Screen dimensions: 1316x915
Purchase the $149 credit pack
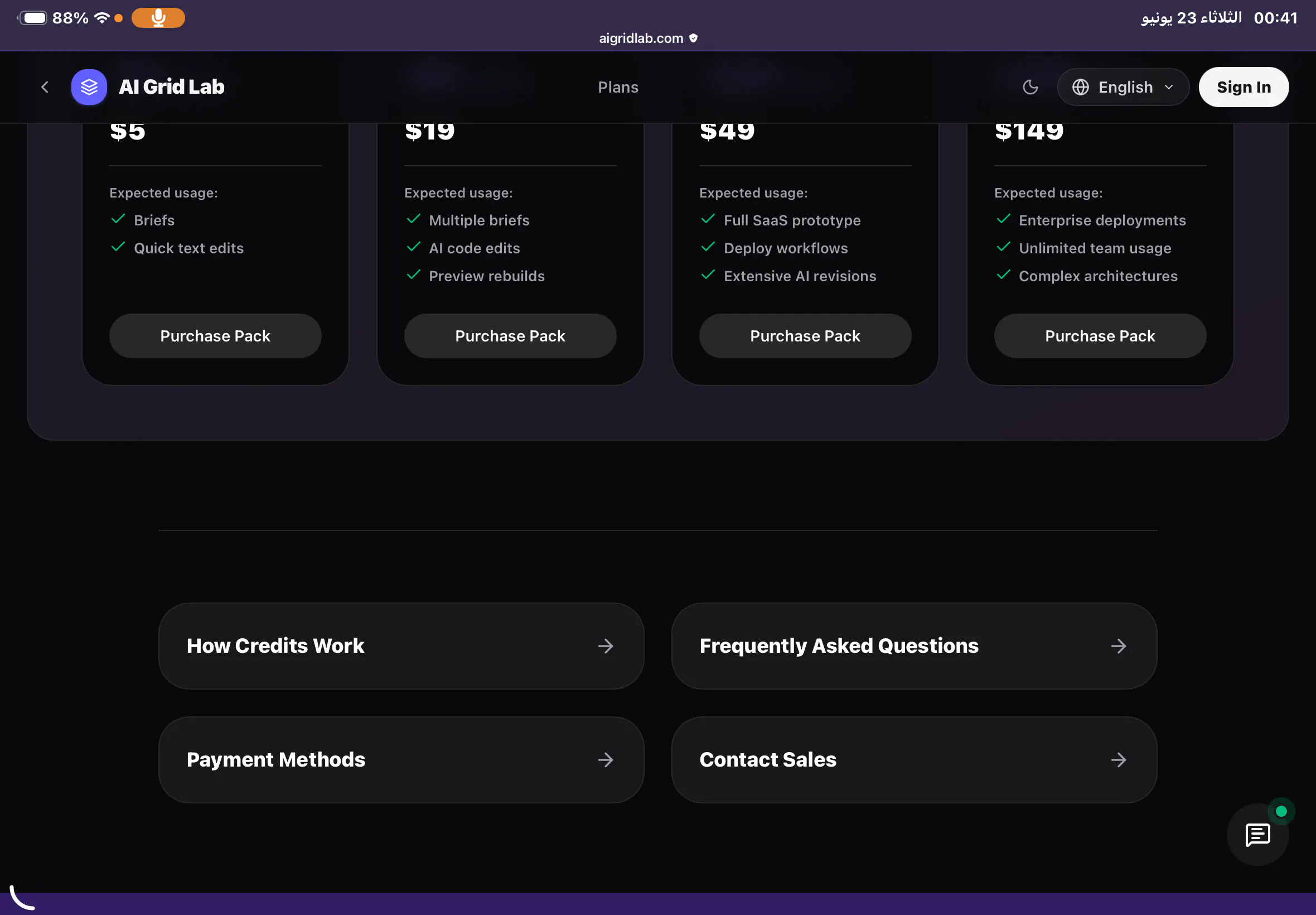pos(1100,336)
